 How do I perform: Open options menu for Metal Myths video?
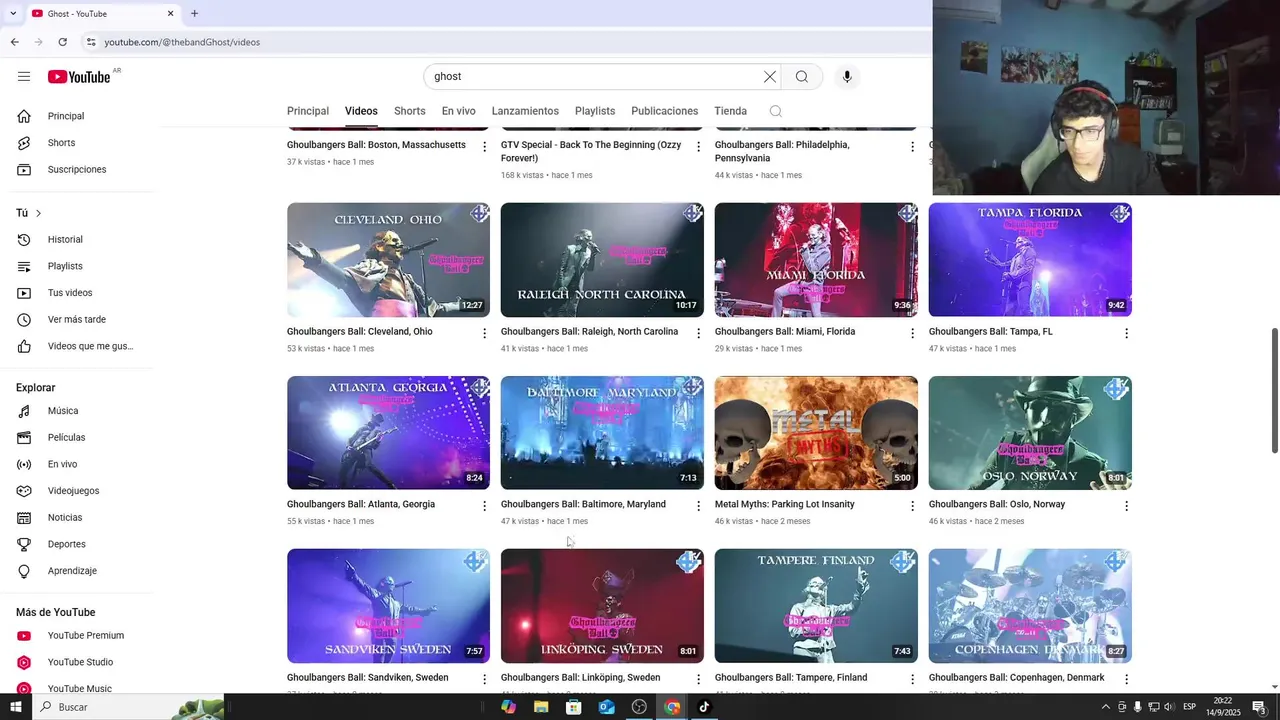(x=912, y=506)
